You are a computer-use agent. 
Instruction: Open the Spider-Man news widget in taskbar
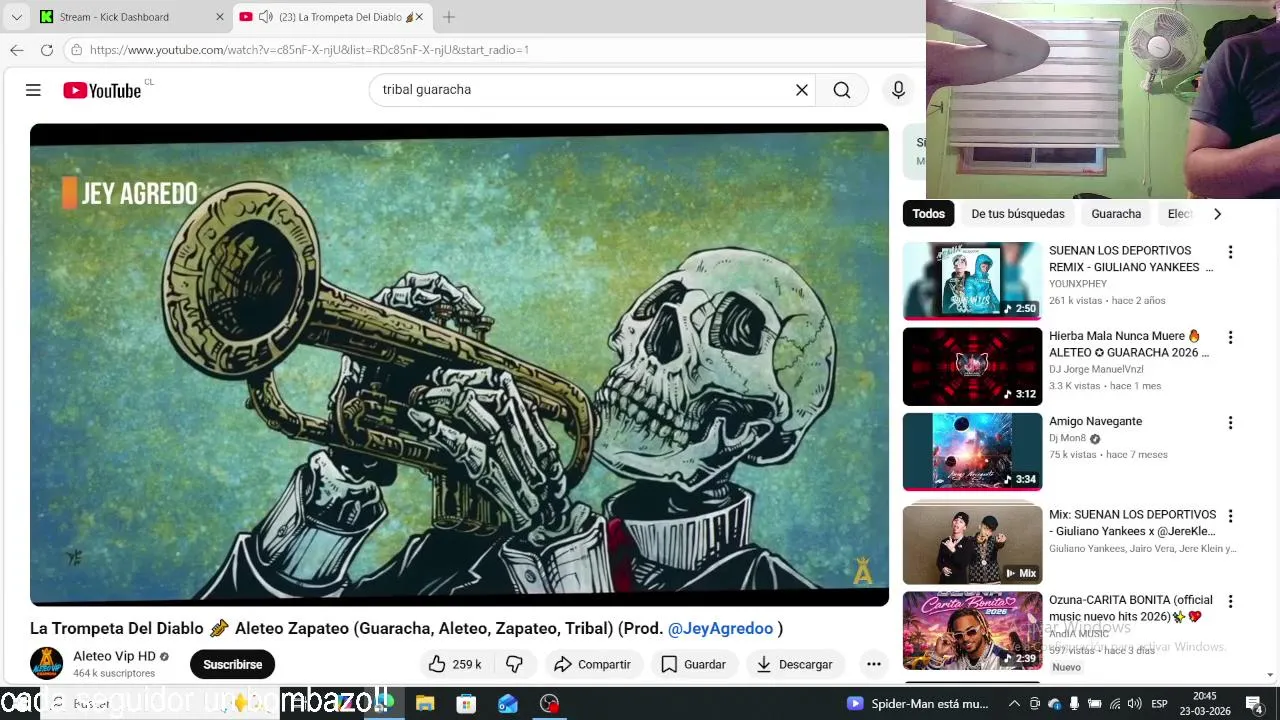918,704
